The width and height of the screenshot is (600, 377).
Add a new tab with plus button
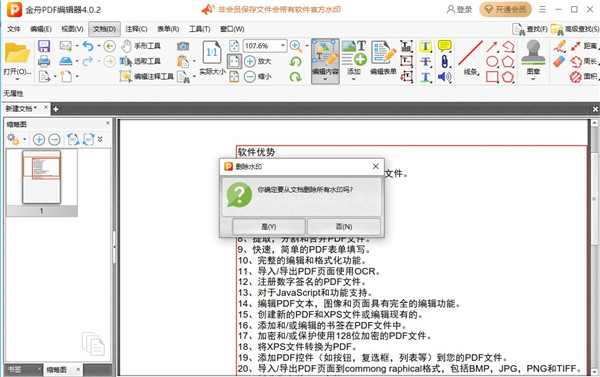[x=55, y=109]
